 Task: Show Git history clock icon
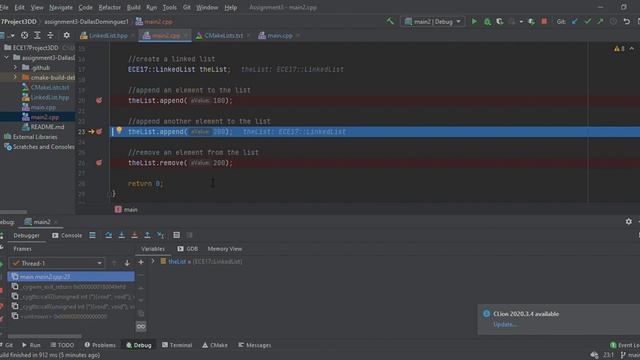pos(613,21)
